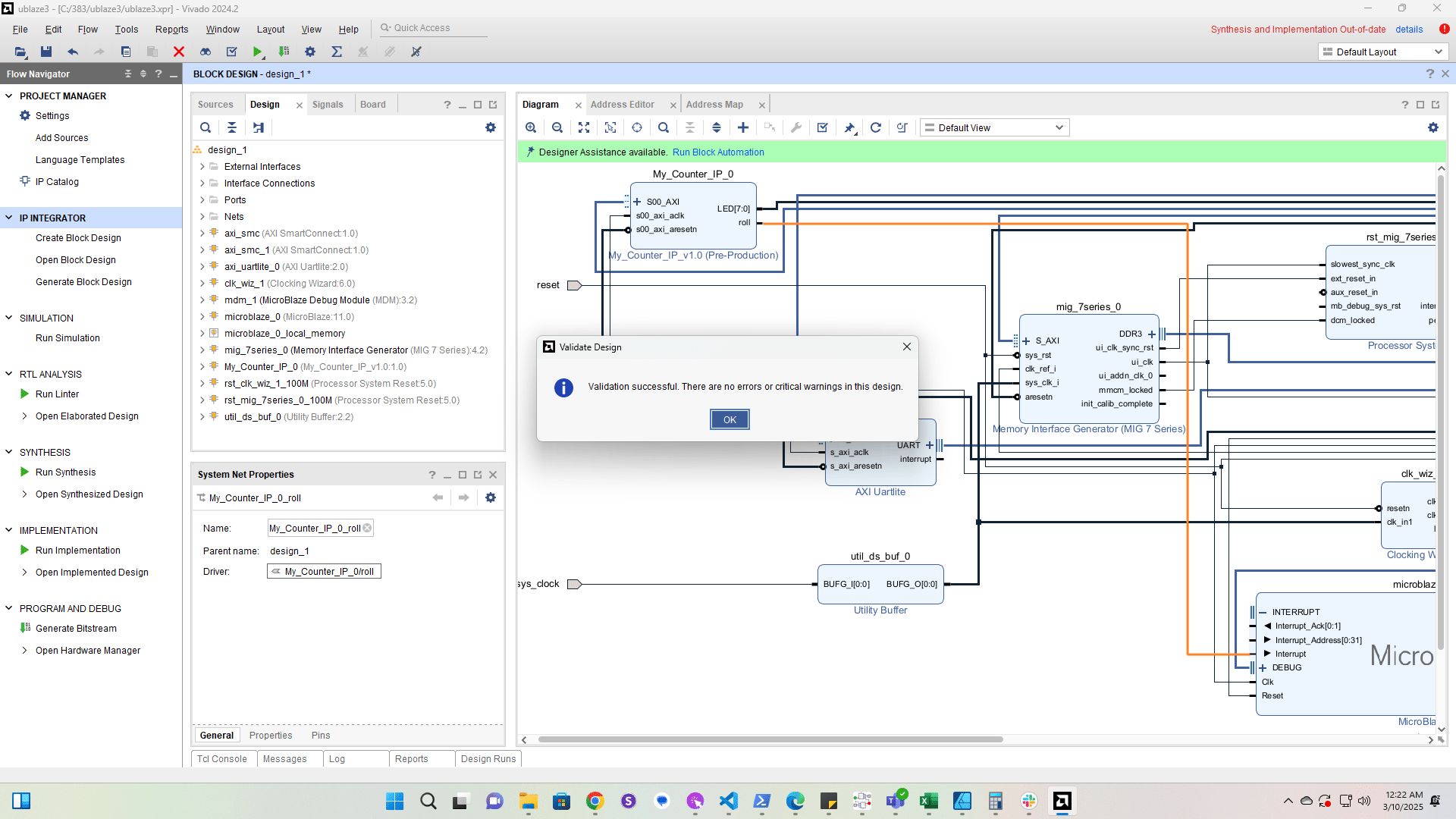1456x819 pixels.
Task: Open the Default View dropdown
Action: pos(994,127)
